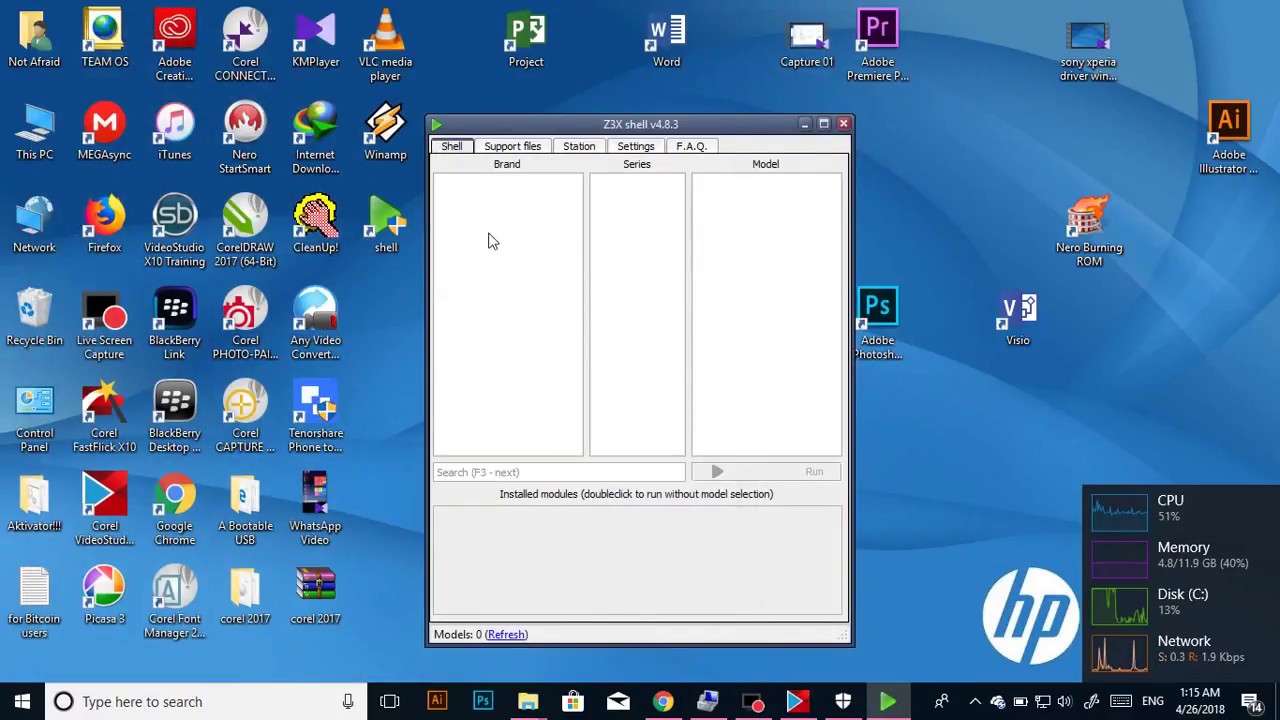The width and height of the screenshot is (1280, 720).
Task: Show hidden system tray icons
Action: (975, 702)
